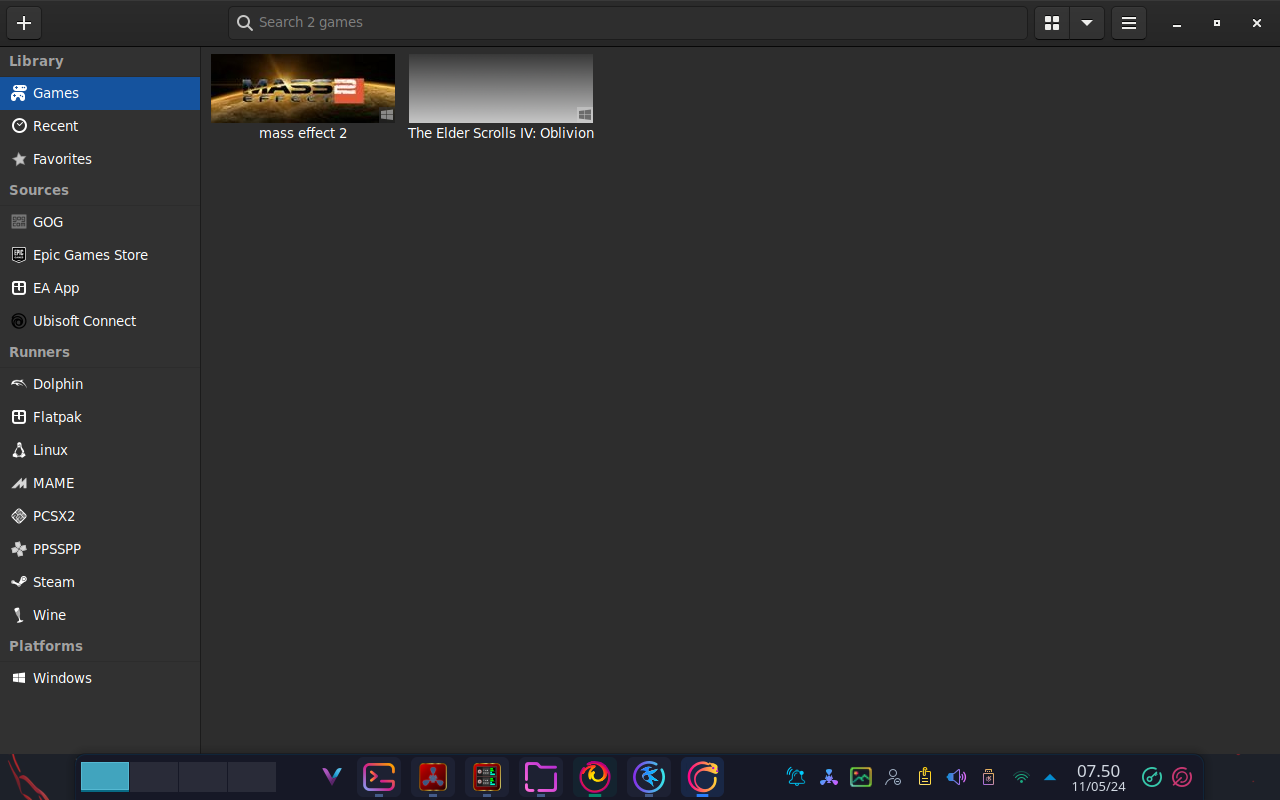Select The Elder Scrolls IV: Oblivion banner

[501, 88]
